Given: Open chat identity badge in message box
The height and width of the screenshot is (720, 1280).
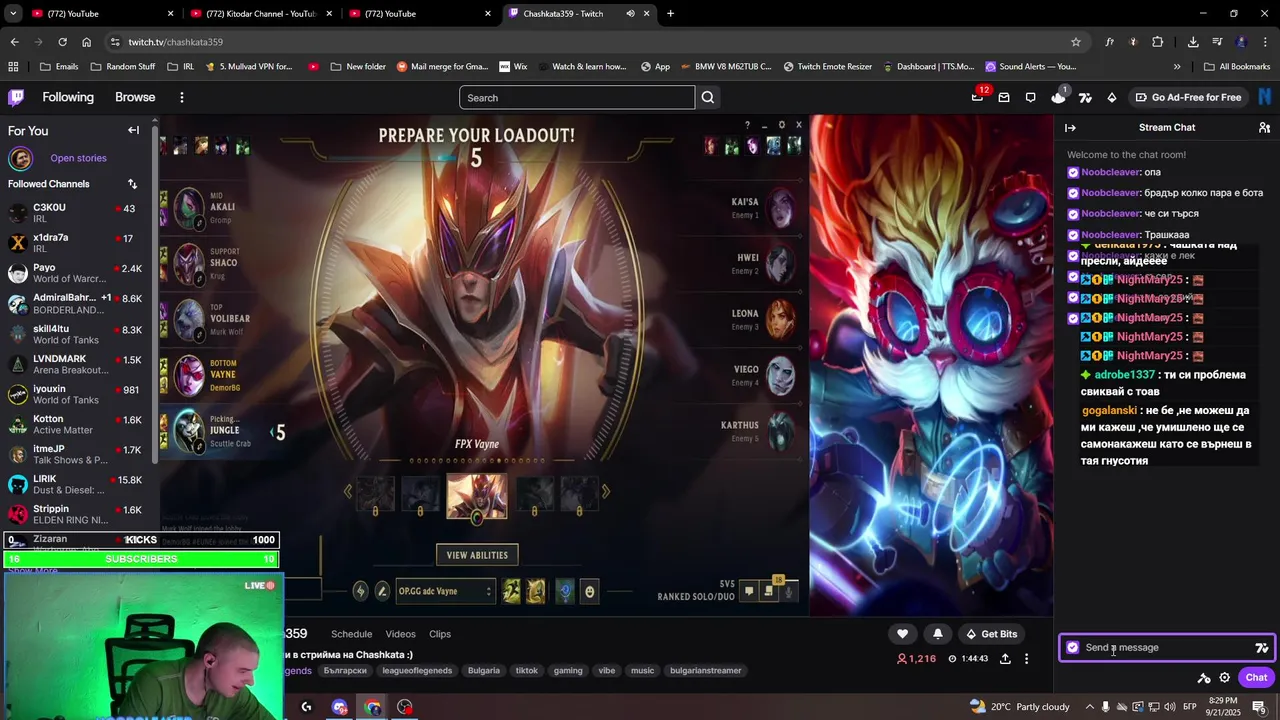Looking at the screenshot, I should coord(1073,648).
